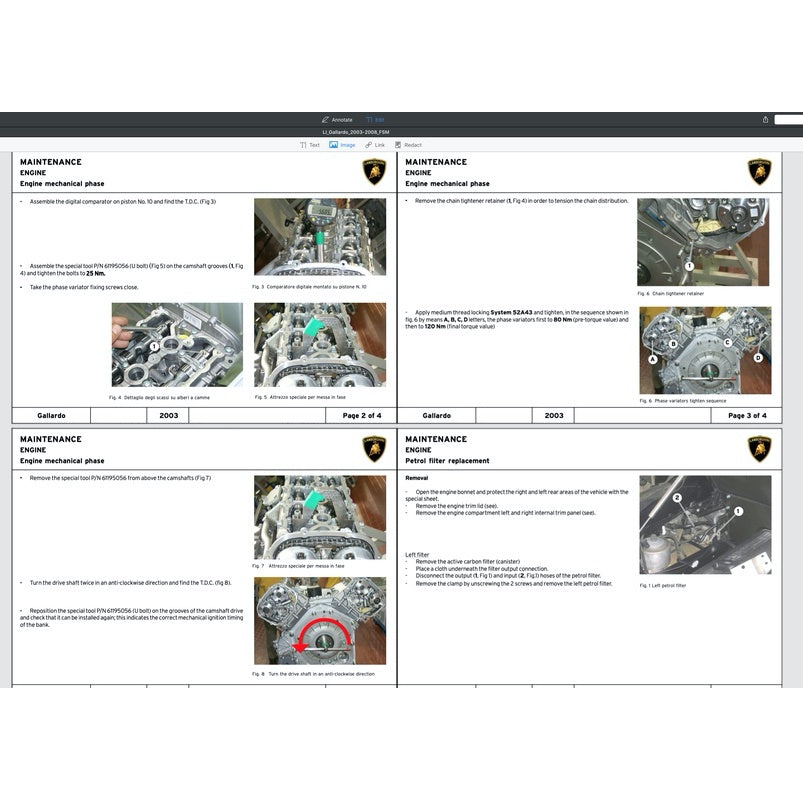Select the left petrol filter photo
803x803 pixels.
pyautogui.click(x=705, y=524)
